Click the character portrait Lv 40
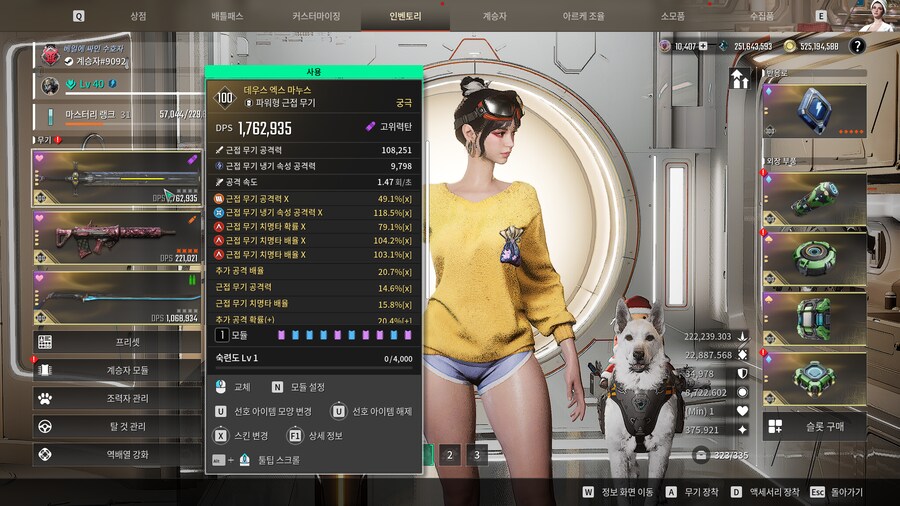 click(51, 85)
